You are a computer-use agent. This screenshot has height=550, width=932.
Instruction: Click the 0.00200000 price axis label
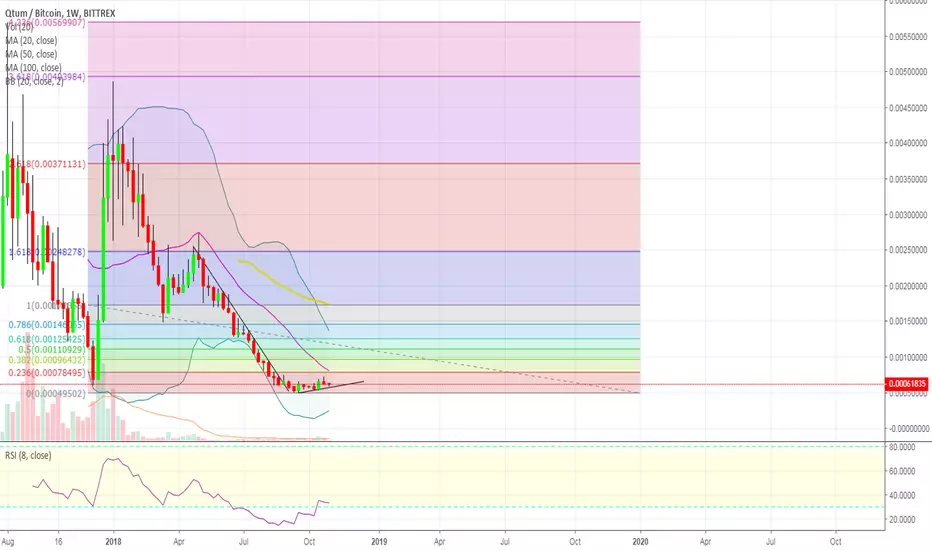click(x=908, y=286)
